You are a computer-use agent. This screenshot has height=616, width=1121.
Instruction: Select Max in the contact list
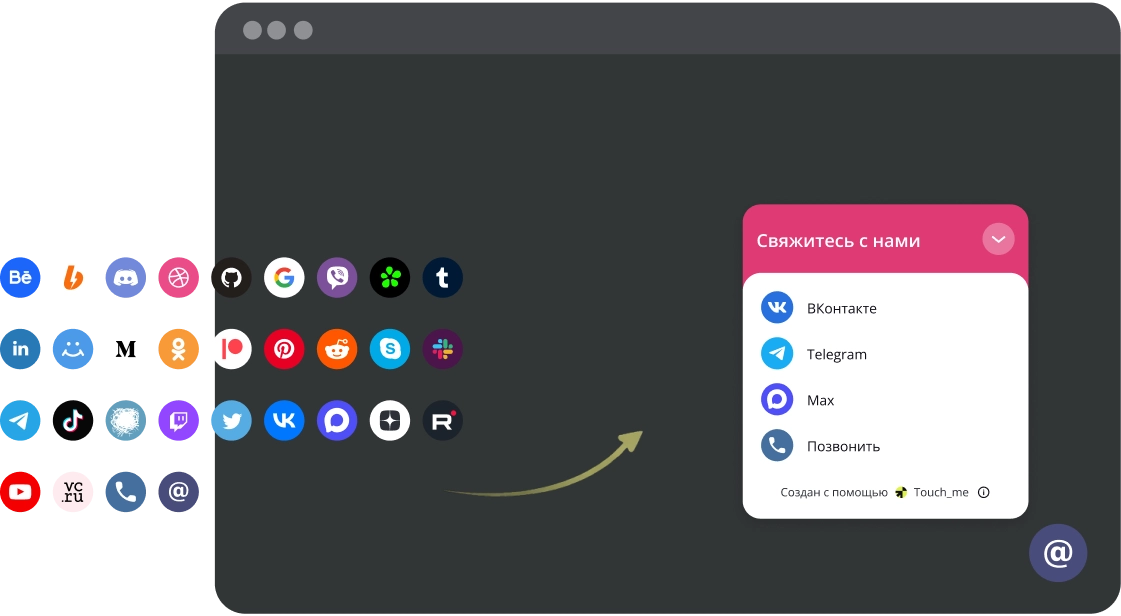tap(820, 400)
